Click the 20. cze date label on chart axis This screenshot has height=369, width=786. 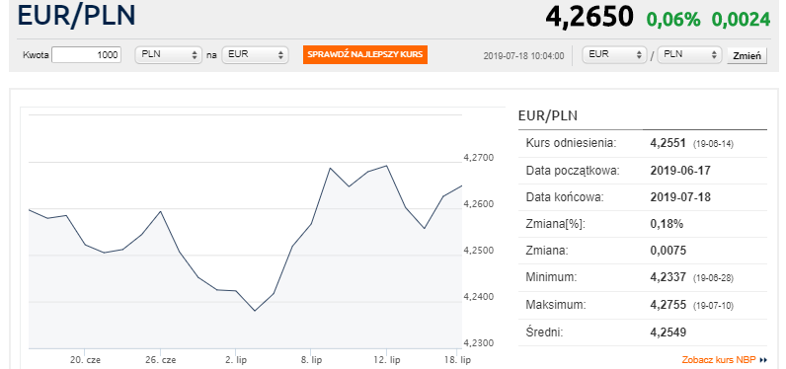point(85,360)
